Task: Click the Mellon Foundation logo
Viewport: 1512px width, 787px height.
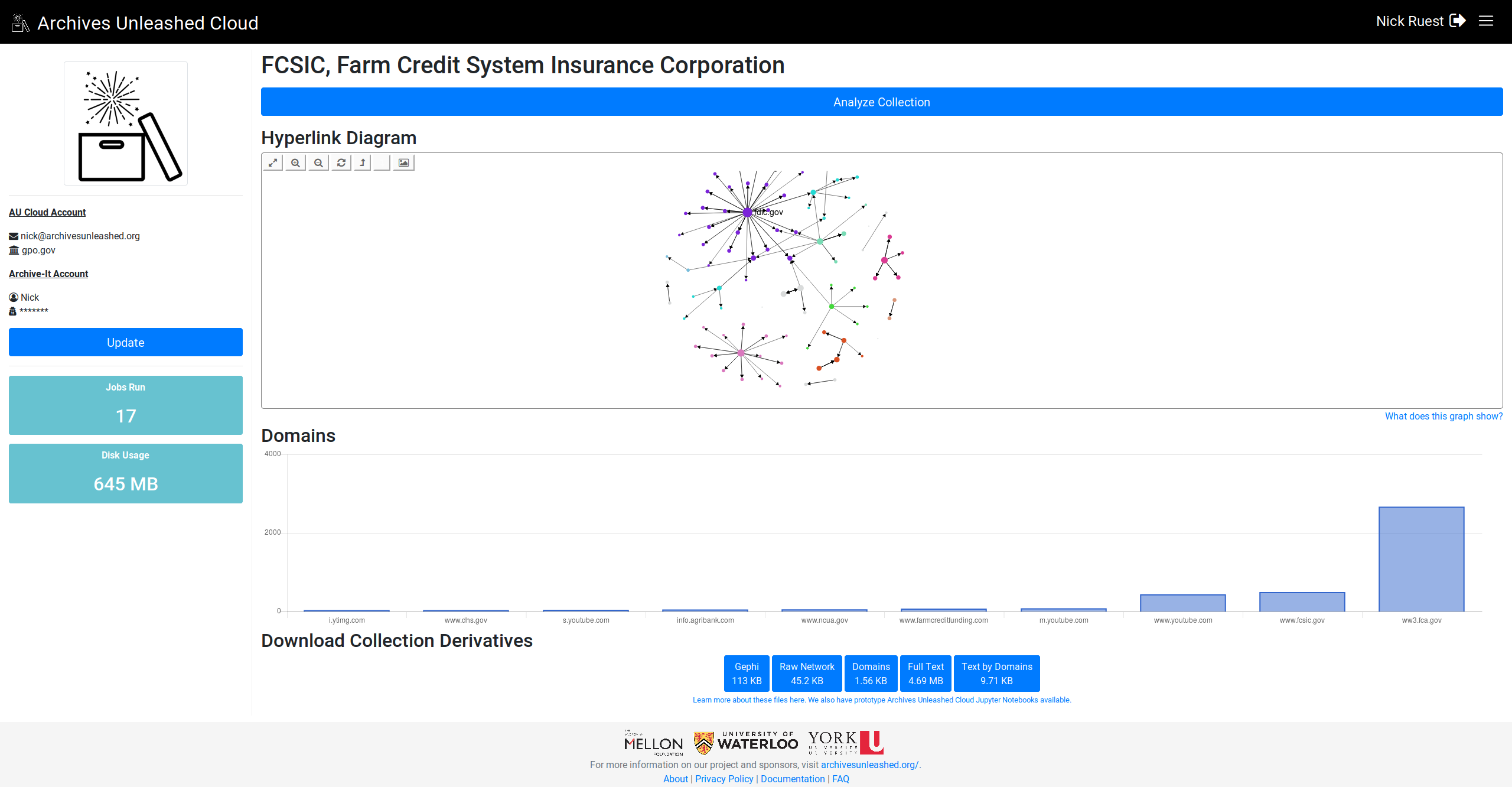Action: (653, 743)
